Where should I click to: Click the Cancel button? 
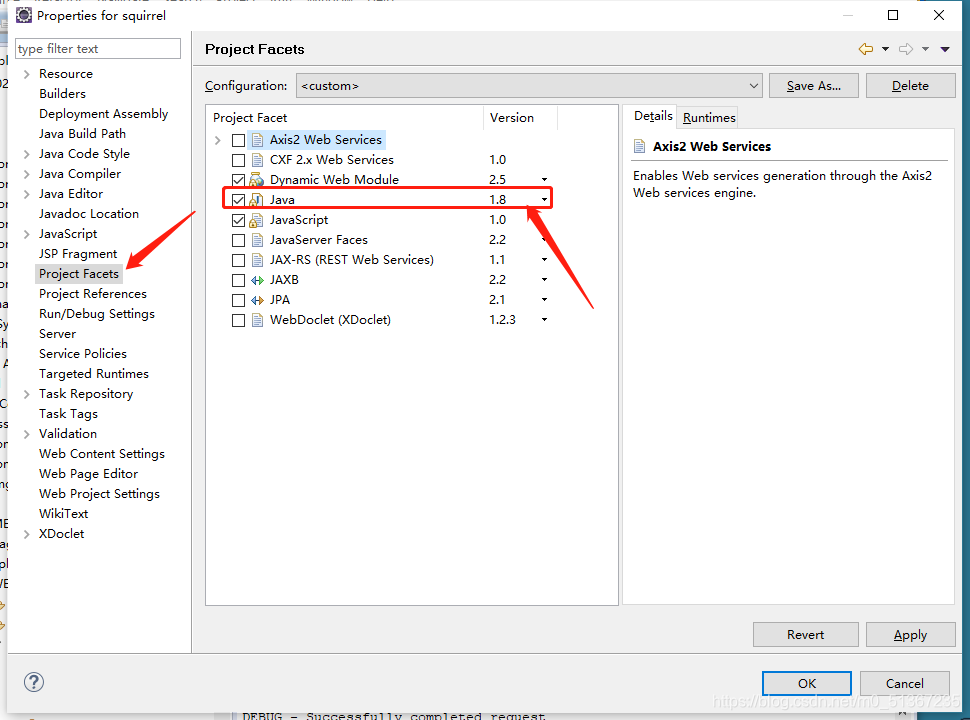(x=904, y=684)
